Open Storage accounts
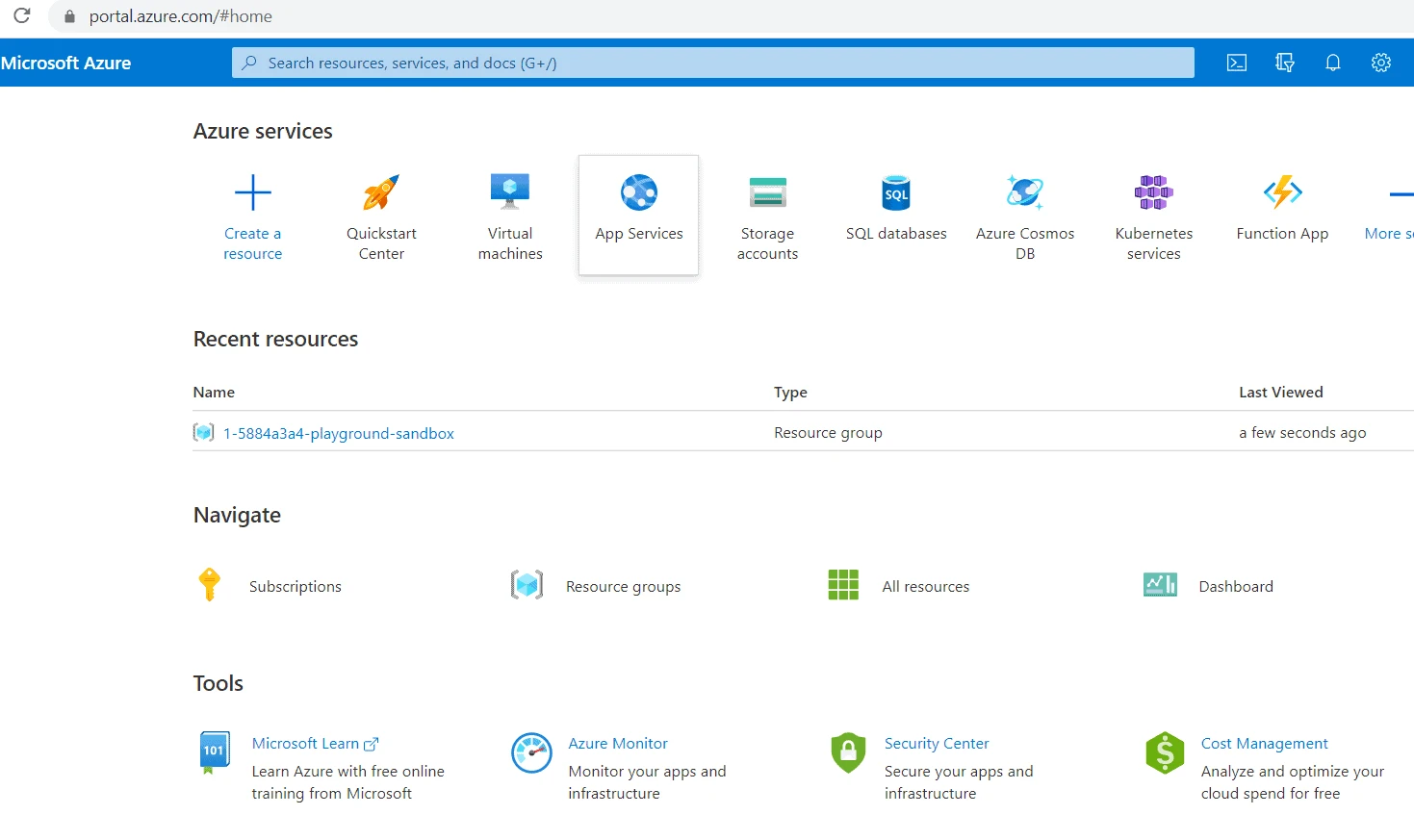1414x840 pixels. (767, 216)
